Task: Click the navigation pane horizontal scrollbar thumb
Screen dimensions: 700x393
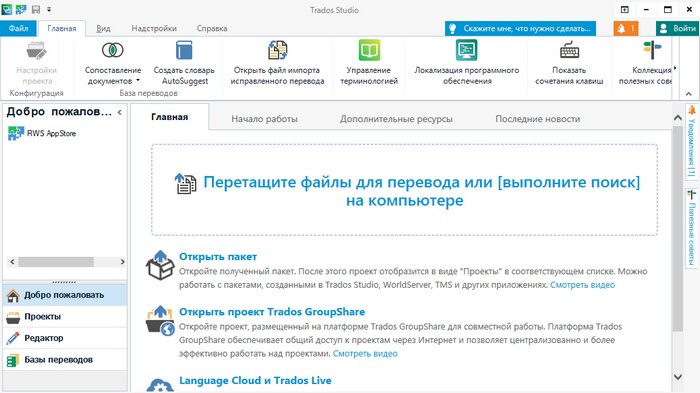Action: point(56,262)
